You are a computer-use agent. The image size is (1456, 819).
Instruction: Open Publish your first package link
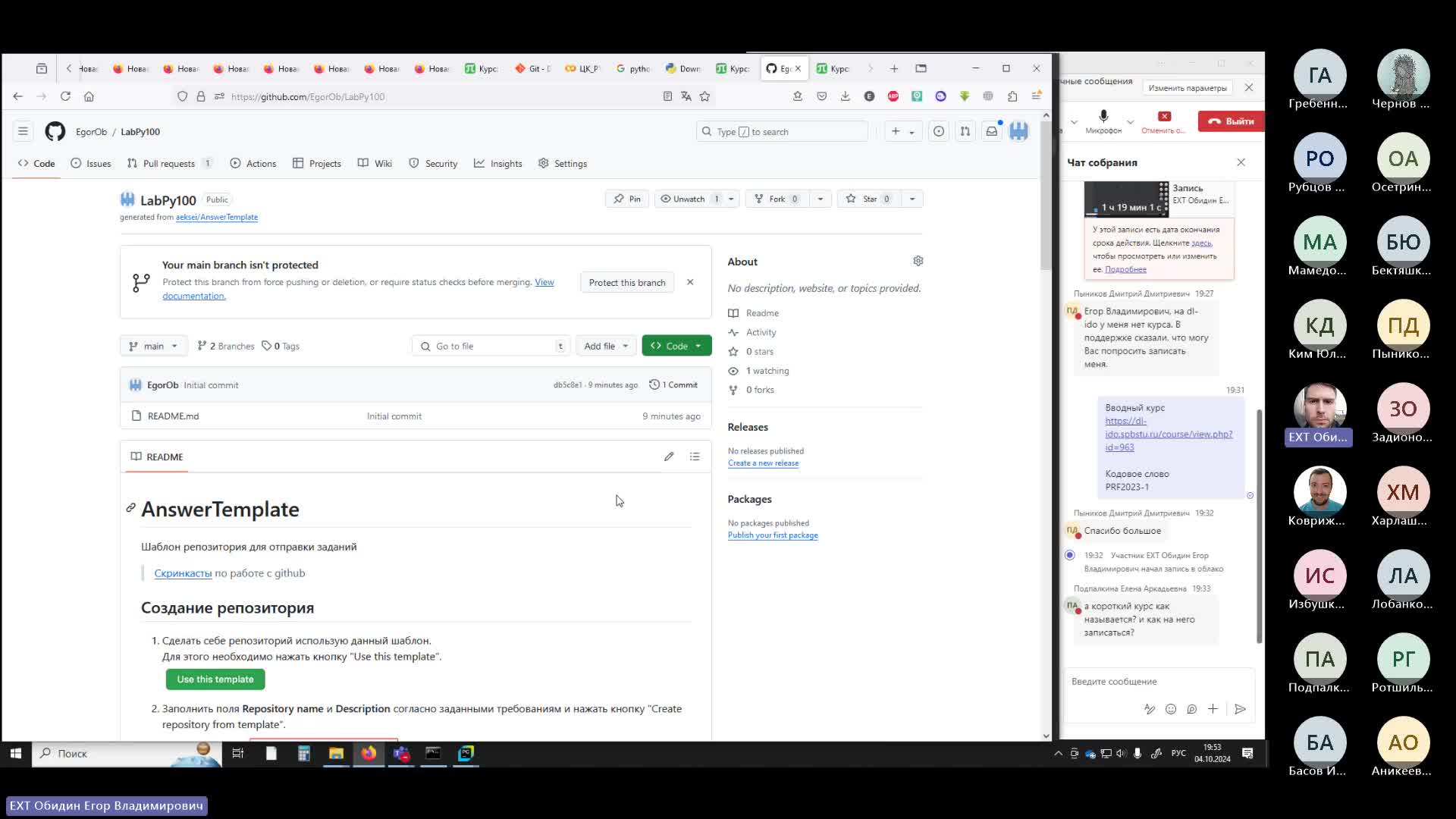(x=773, y=535)
